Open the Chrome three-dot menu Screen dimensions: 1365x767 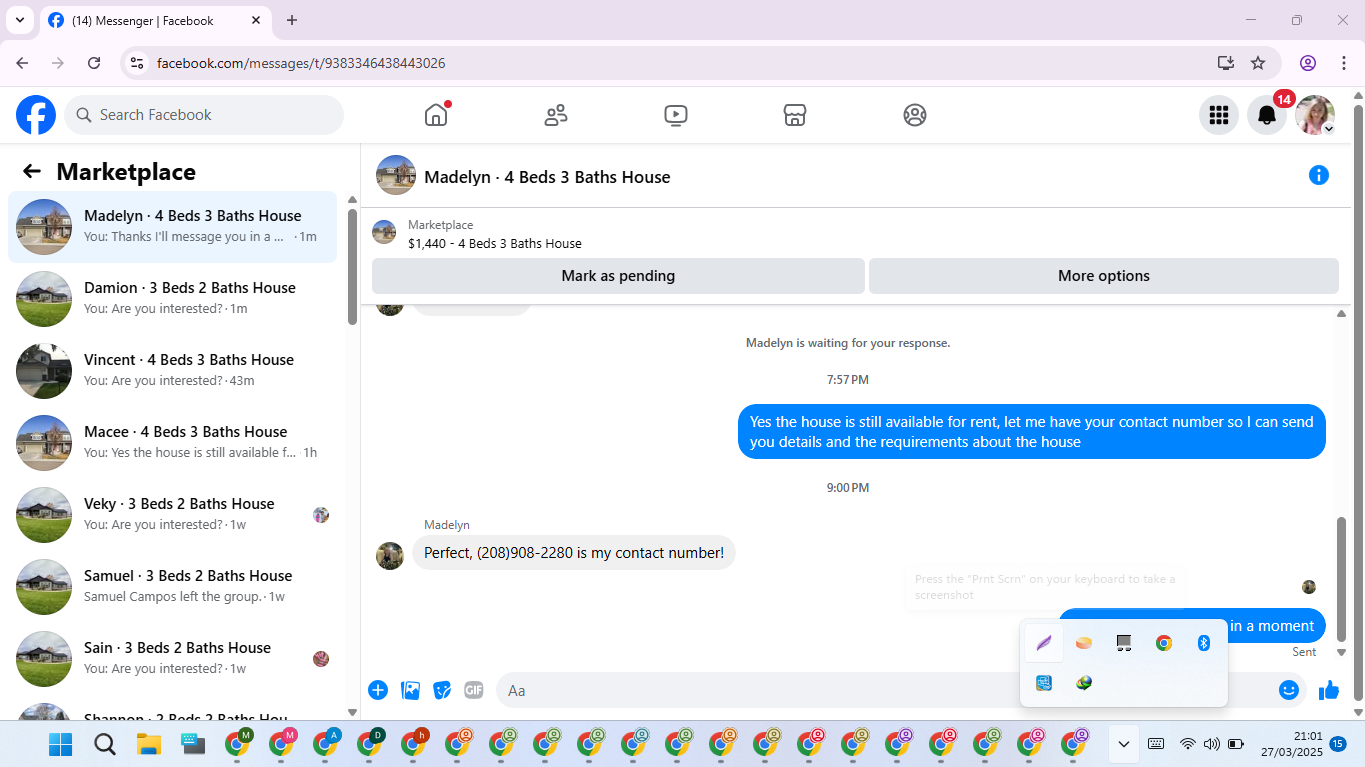1344,63
